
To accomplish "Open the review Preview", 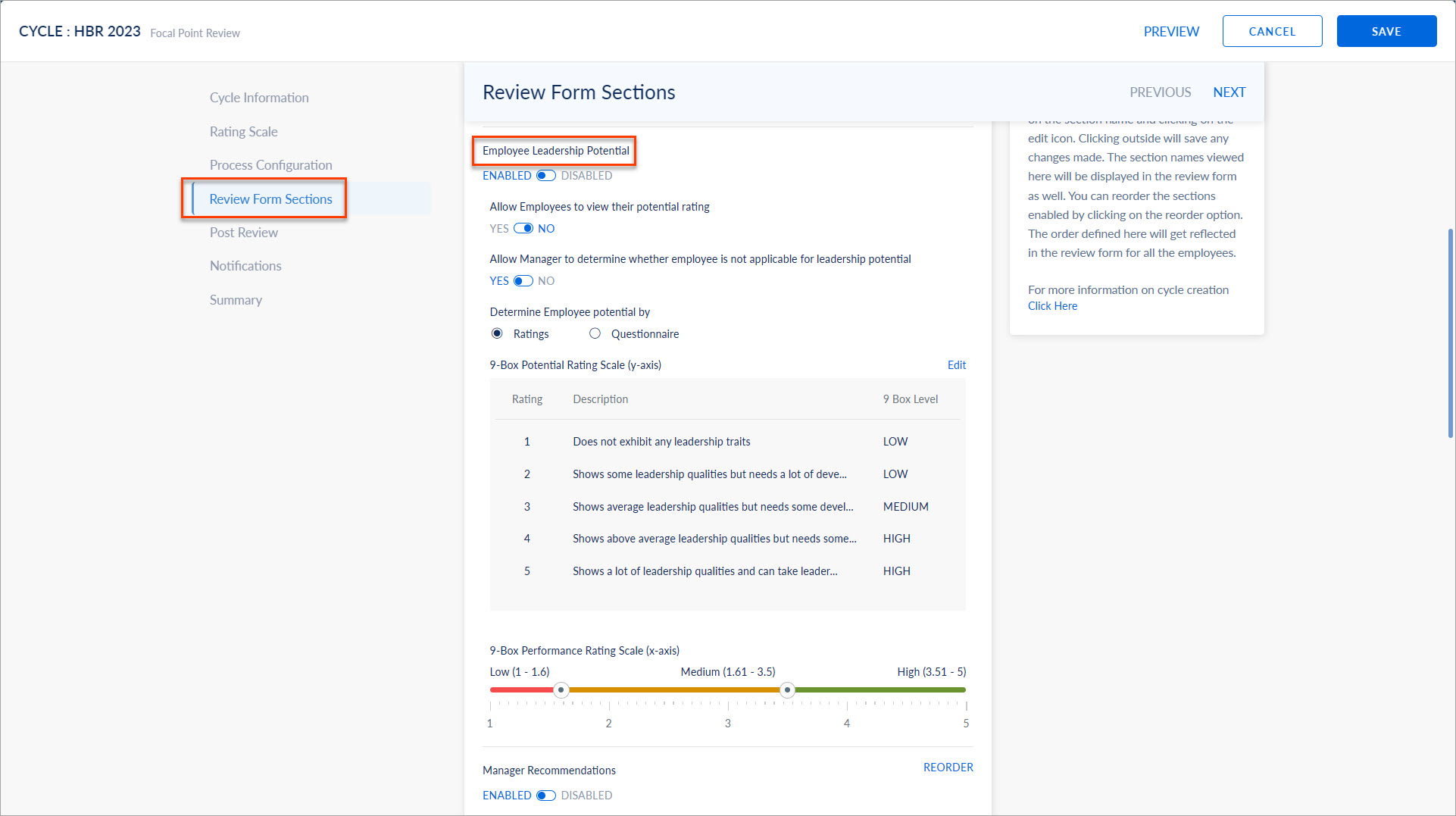I will click(x=1171, y=31).
